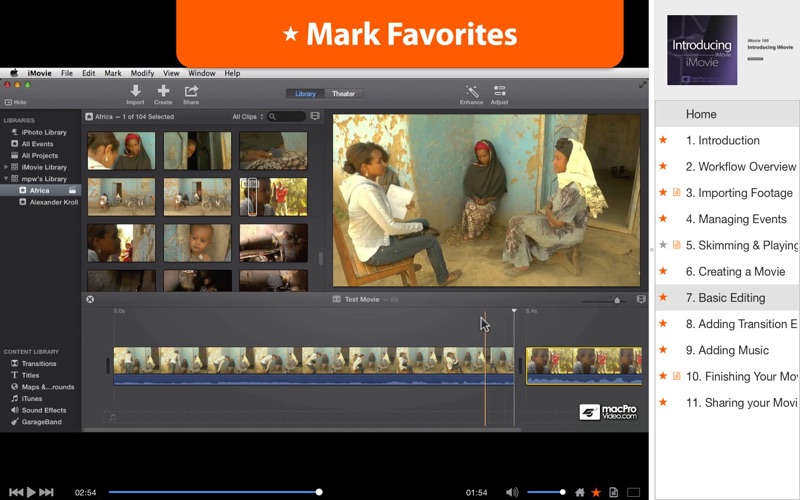Image resolution: width=800 pixels, height=500 pixels.
Task: Toggle filmstrip appearance icon beside search field
Action: click(315, 116)
